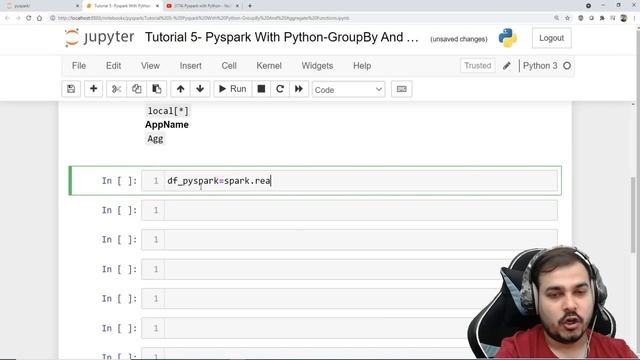Click the Python 3 kernel idle circle
Image resolution: width=640 pixels, height=360 pixels.
click(567, 66)
